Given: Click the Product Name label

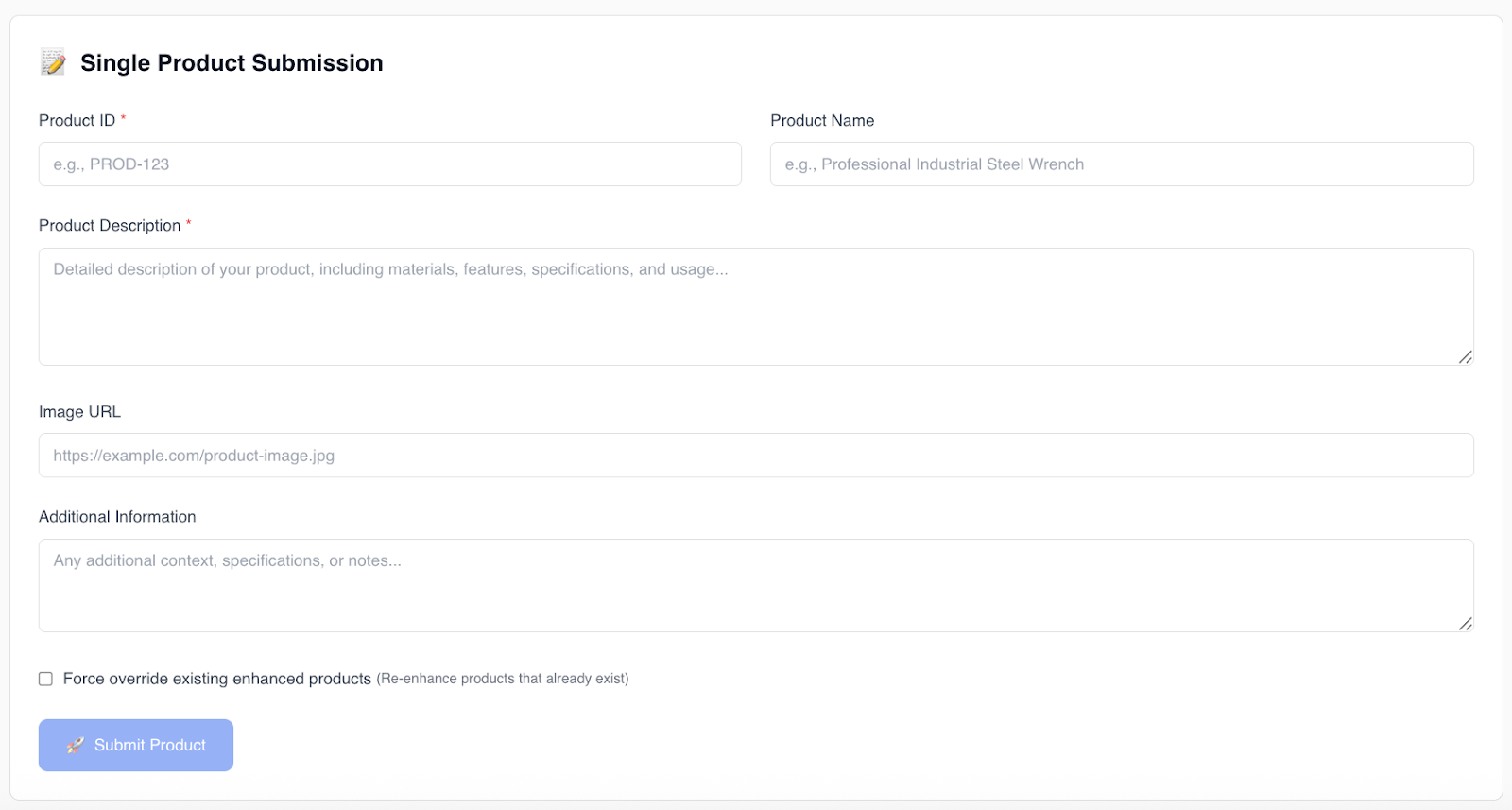Looking at the screenshot, I should click(822, 121).
